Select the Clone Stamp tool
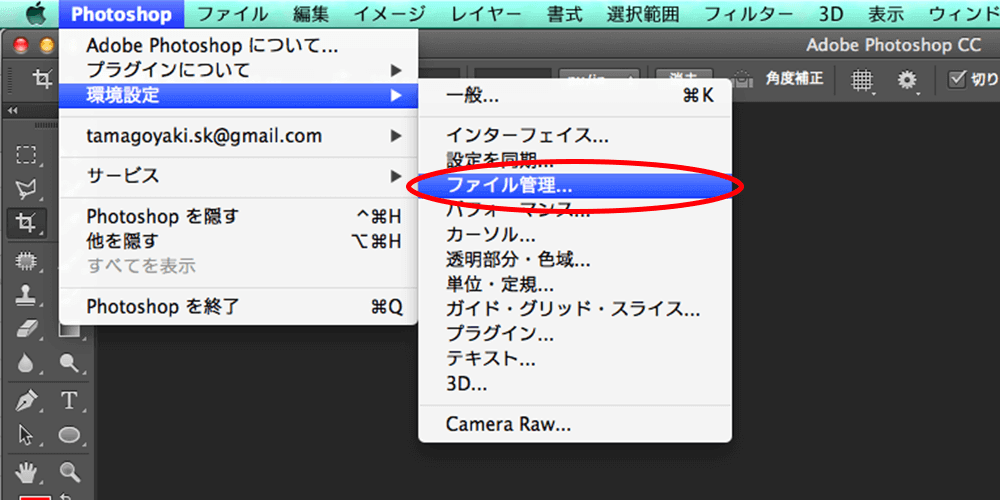Viewport: 1000px width, 500px height. click(x=26, y=295)
